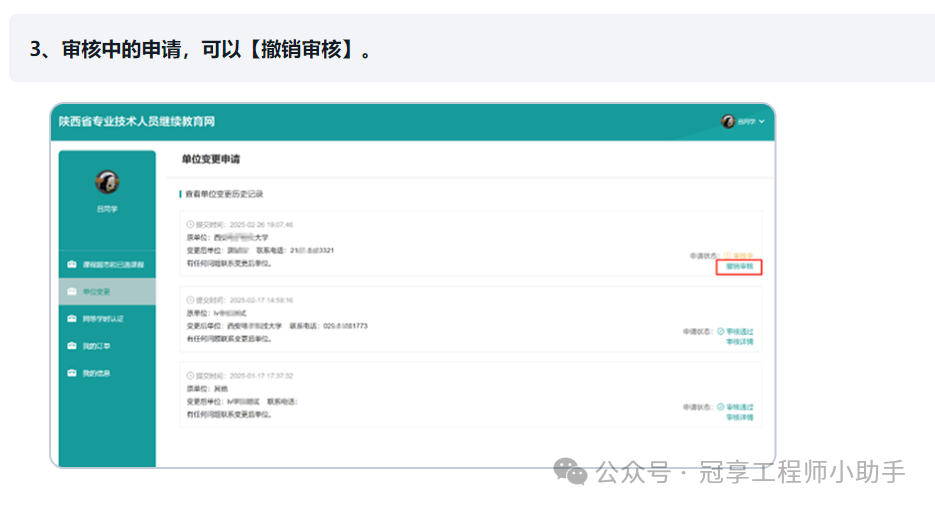Open the 吕同学 user dropdown arrow in header

click(761, 122)
